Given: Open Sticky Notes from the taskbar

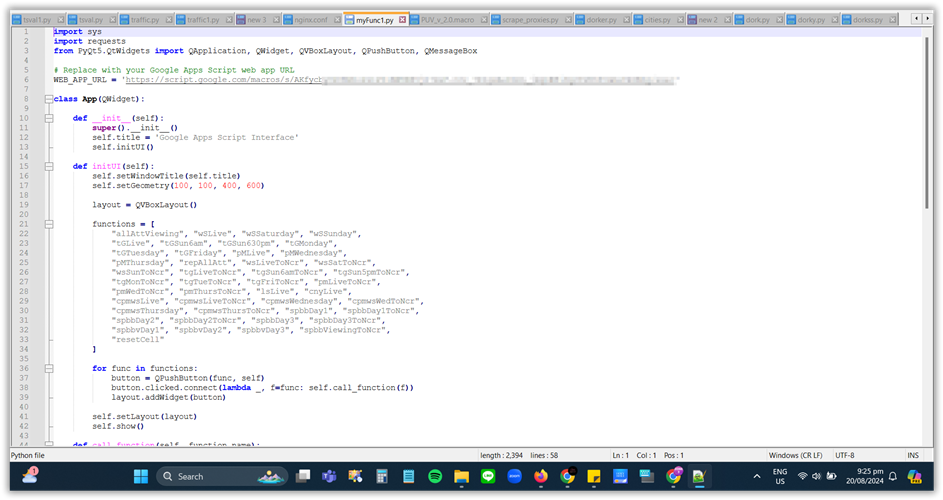Looking at the screenshot, I should tap(594, 477).
